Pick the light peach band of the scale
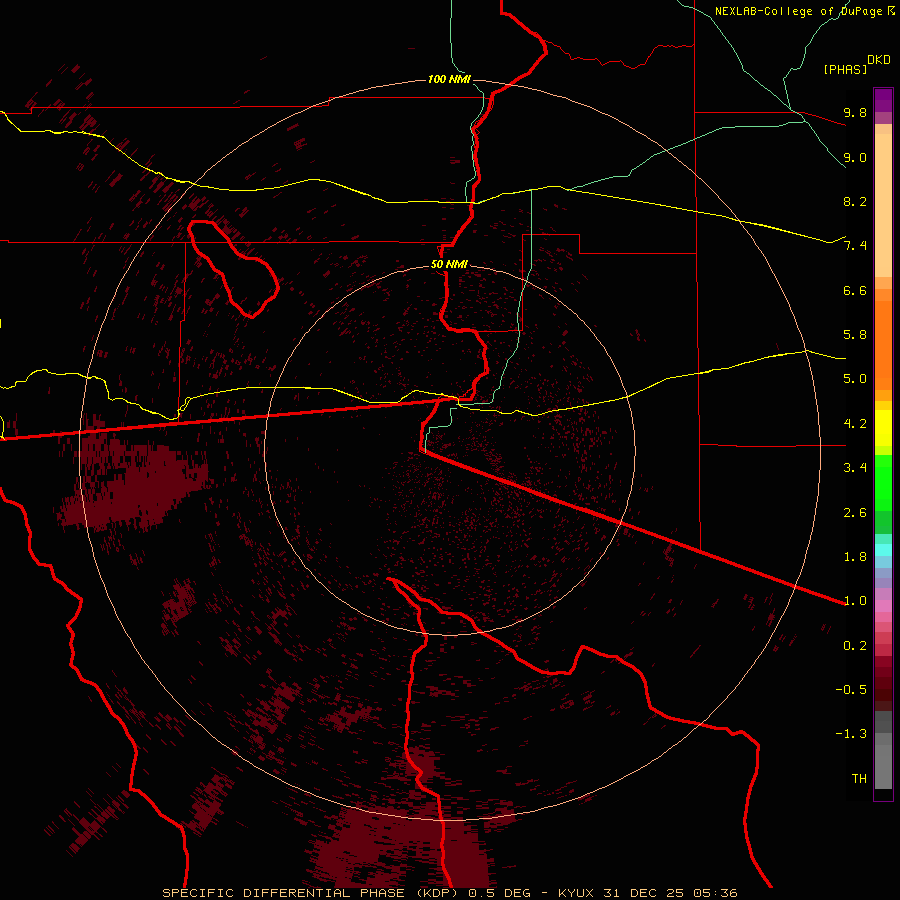The image size is (900, 900). point(883,205)
